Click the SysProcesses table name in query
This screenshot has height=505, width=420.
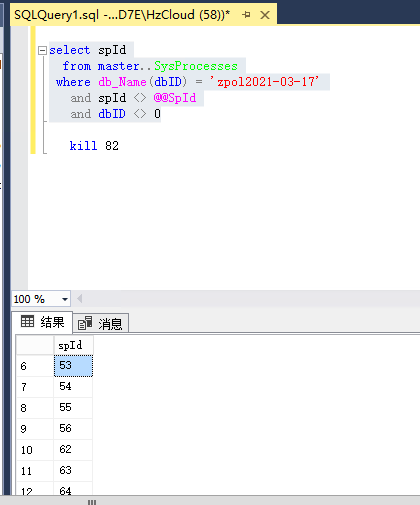pyautogui.click(x=196, y=66)
